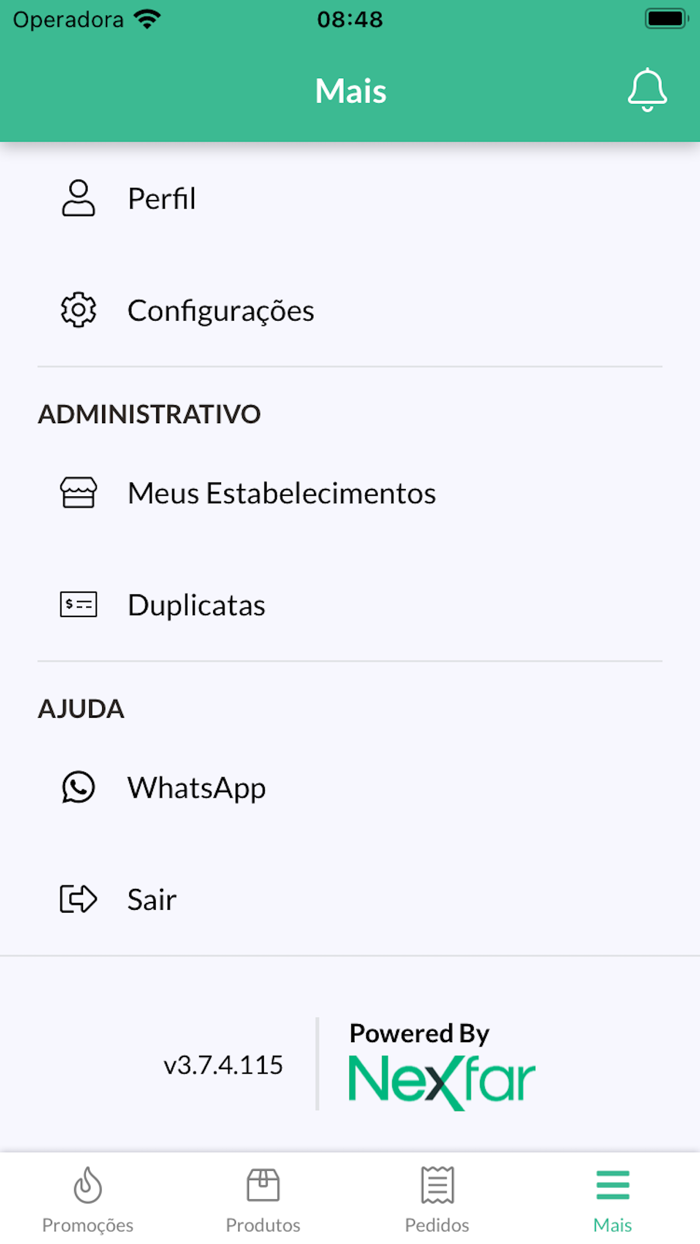This screenshot has height=1244, width=700.
Task: Switch to the Promoções tab
Action: 87,1200
